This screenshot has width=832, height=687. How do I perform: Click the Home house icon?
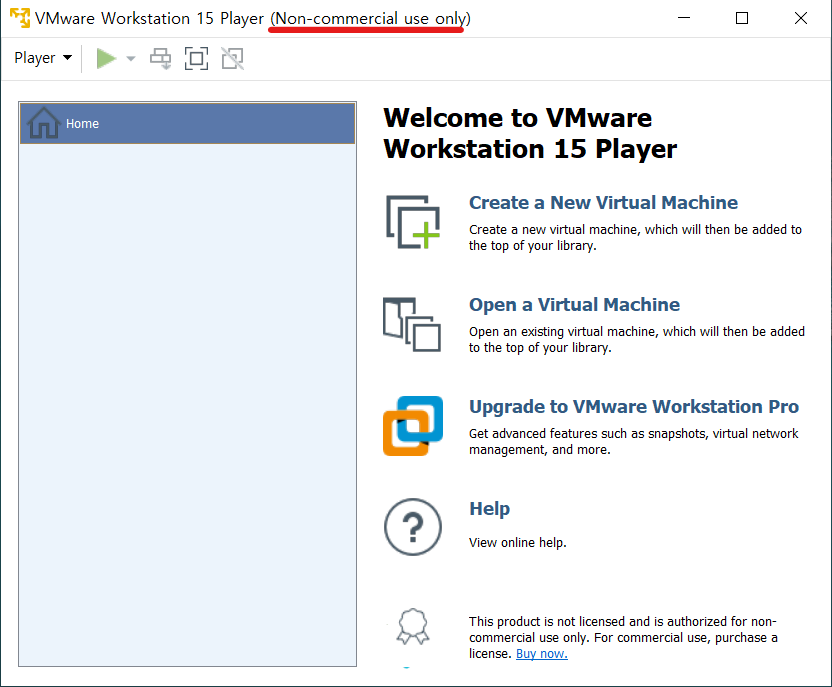(44, 123)
